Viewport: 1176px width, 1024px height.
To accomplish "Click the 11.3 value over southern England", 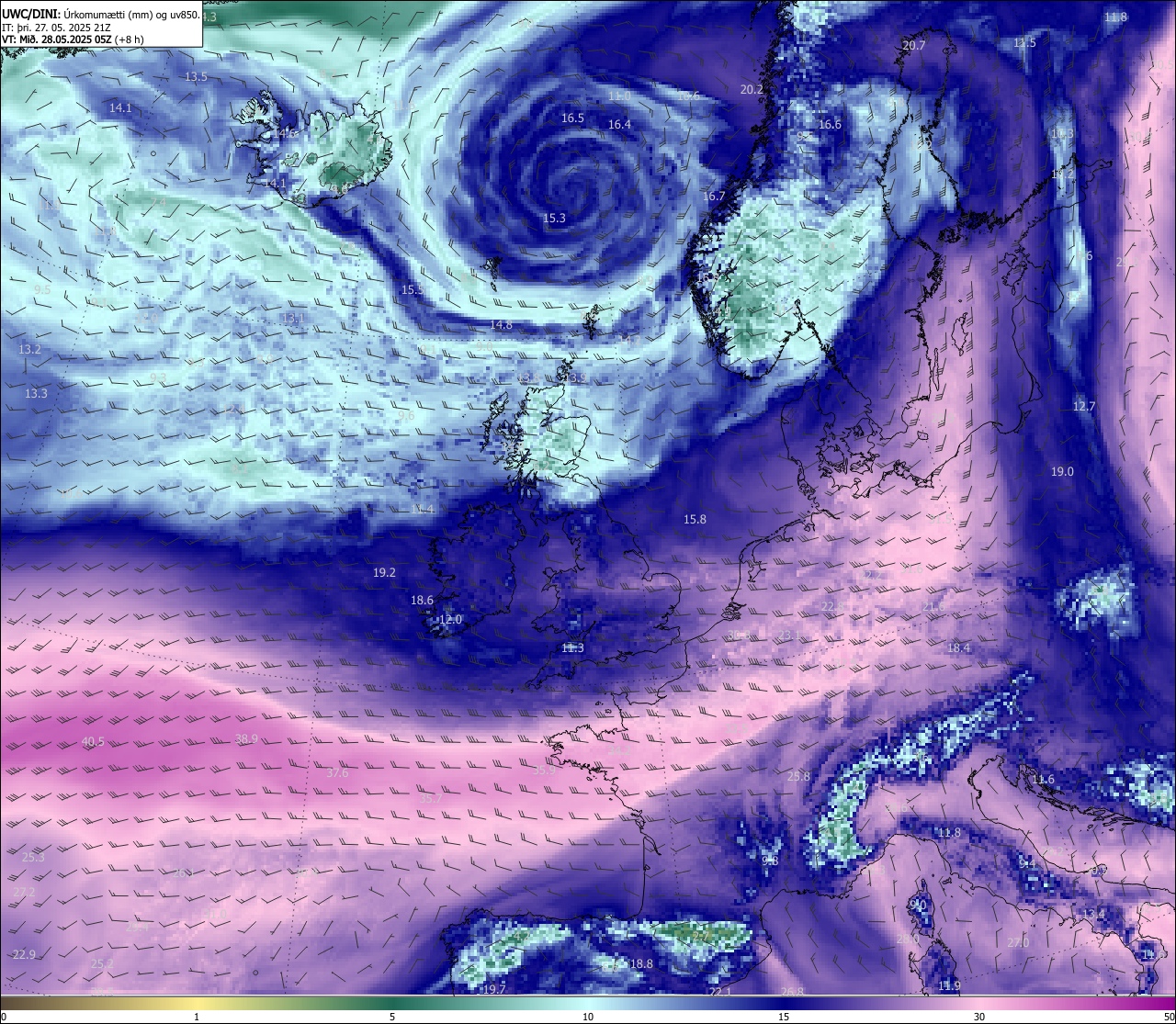I will coord(572,648).
